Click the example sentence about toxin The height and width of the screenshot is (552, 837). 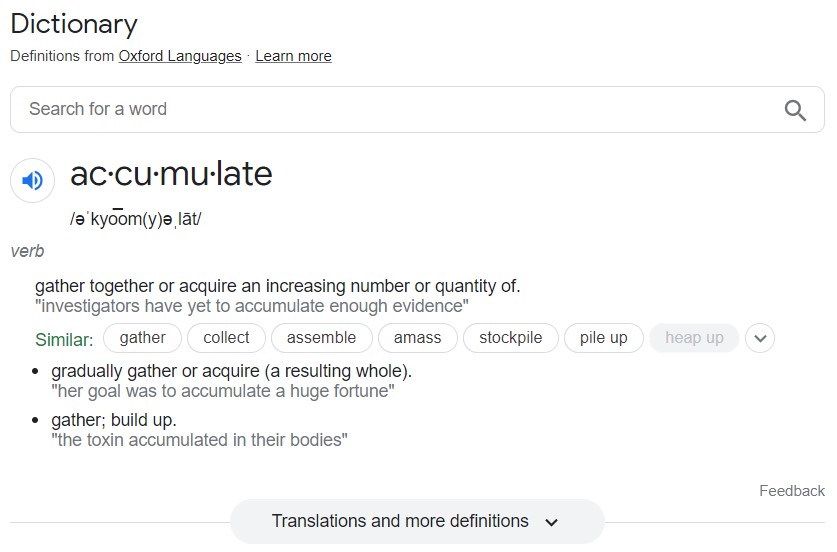[199, 439]
